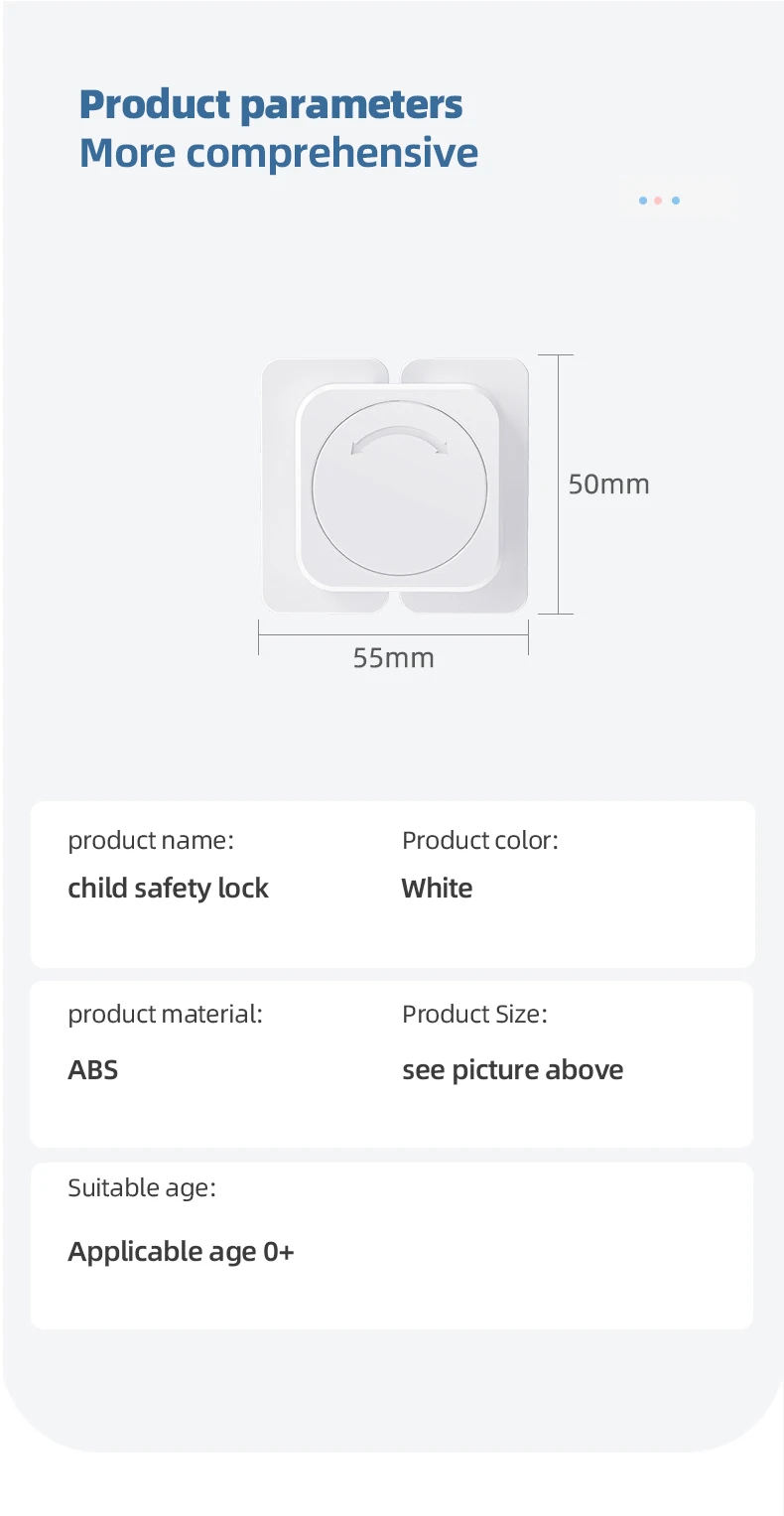Image resolution: width=784 pixels, height=1516 pixels.
Task: Select the "ABS" material value
Action: point(93,1070)
